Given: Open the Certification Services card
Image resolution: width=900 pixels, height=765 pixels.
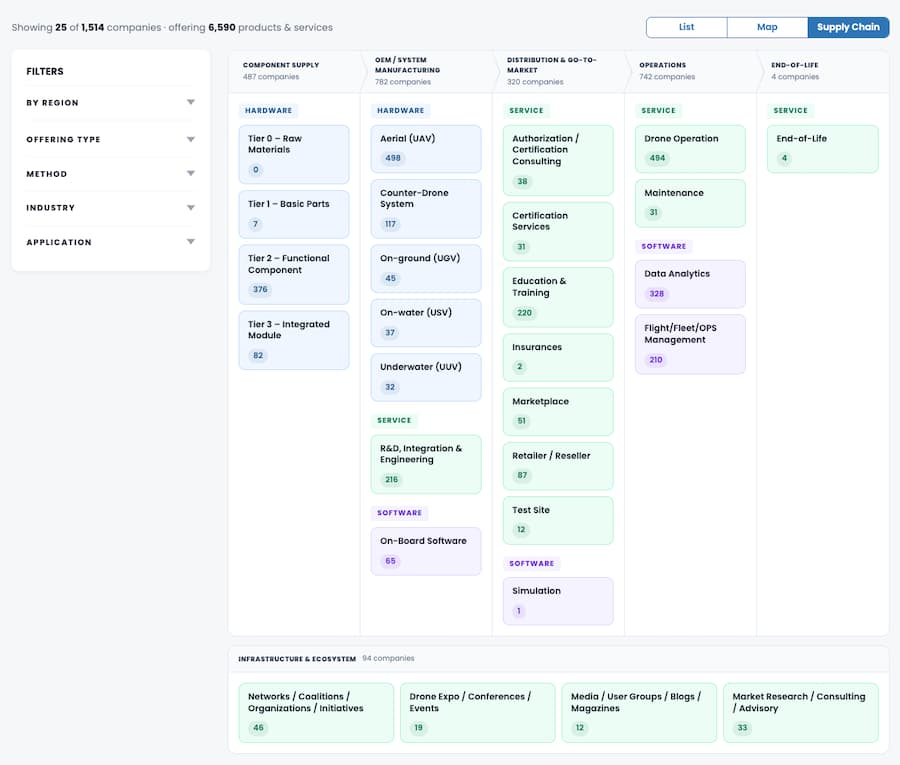Looking at the screenshot, I should (x=558, y=231).
